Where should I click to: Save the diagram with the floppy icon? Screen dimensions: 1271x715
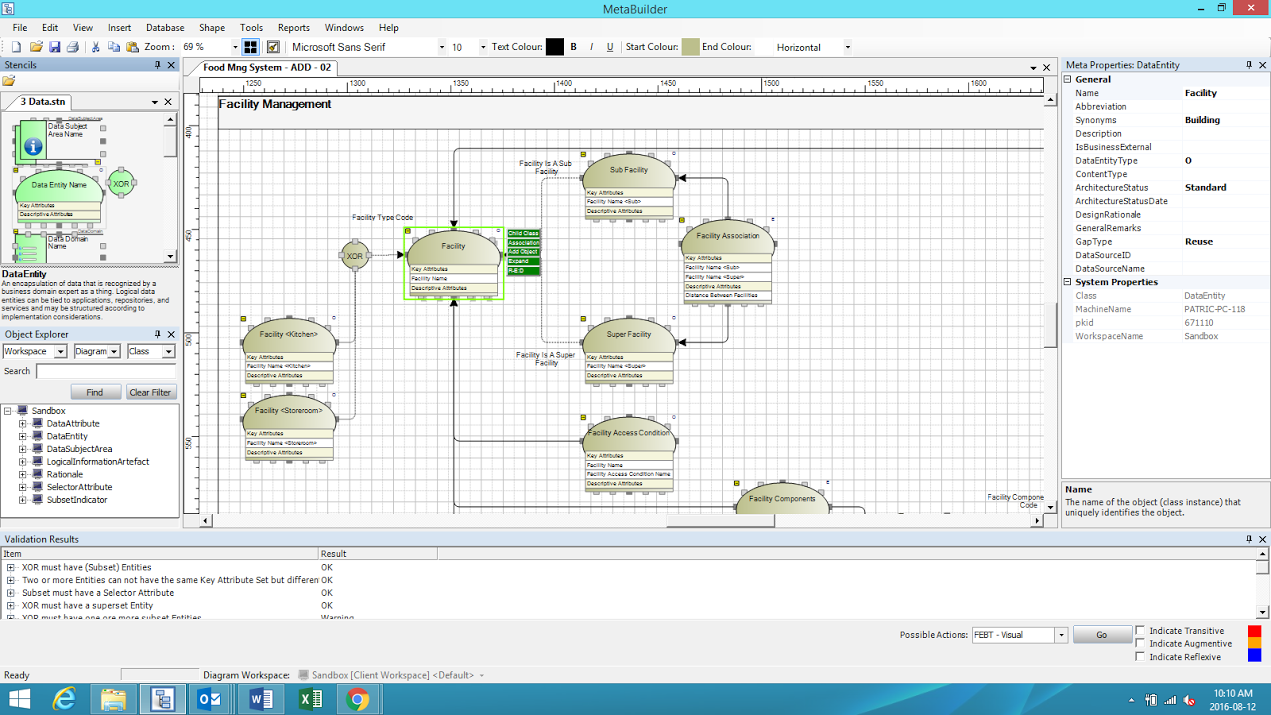point(54,47)
